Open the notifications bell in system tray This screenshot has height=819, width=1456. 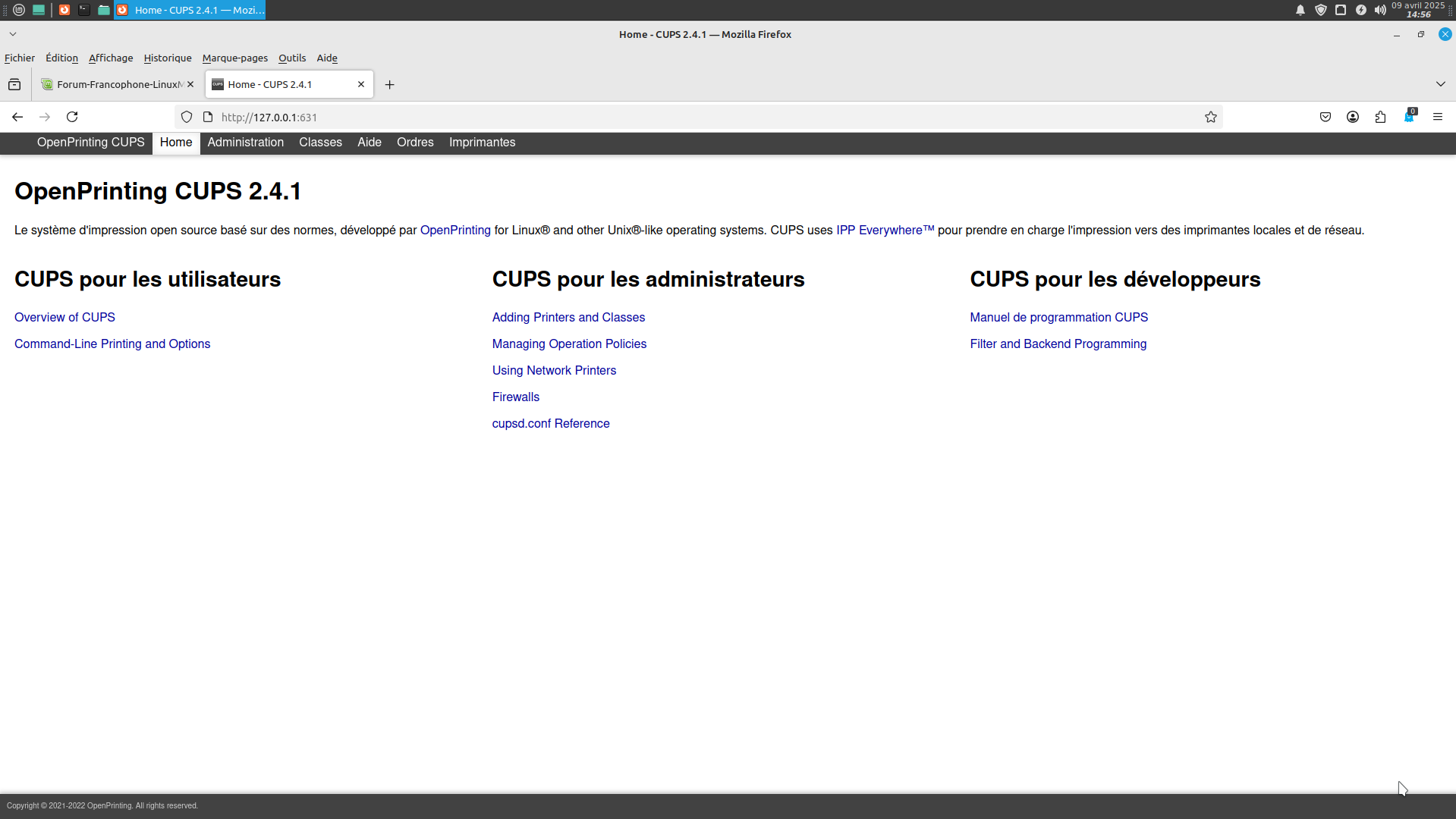tap(1300, 10)
